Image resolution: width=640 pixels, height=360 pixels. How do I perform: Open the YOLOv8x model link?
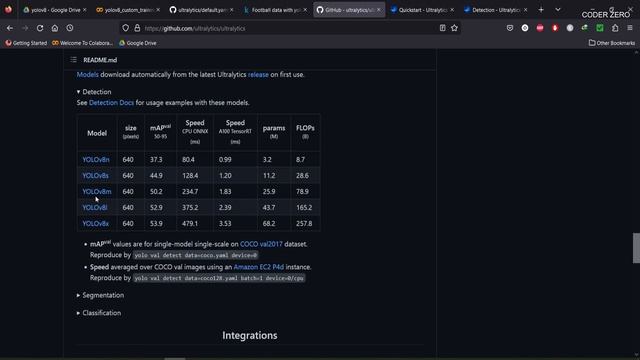[96, 224]
